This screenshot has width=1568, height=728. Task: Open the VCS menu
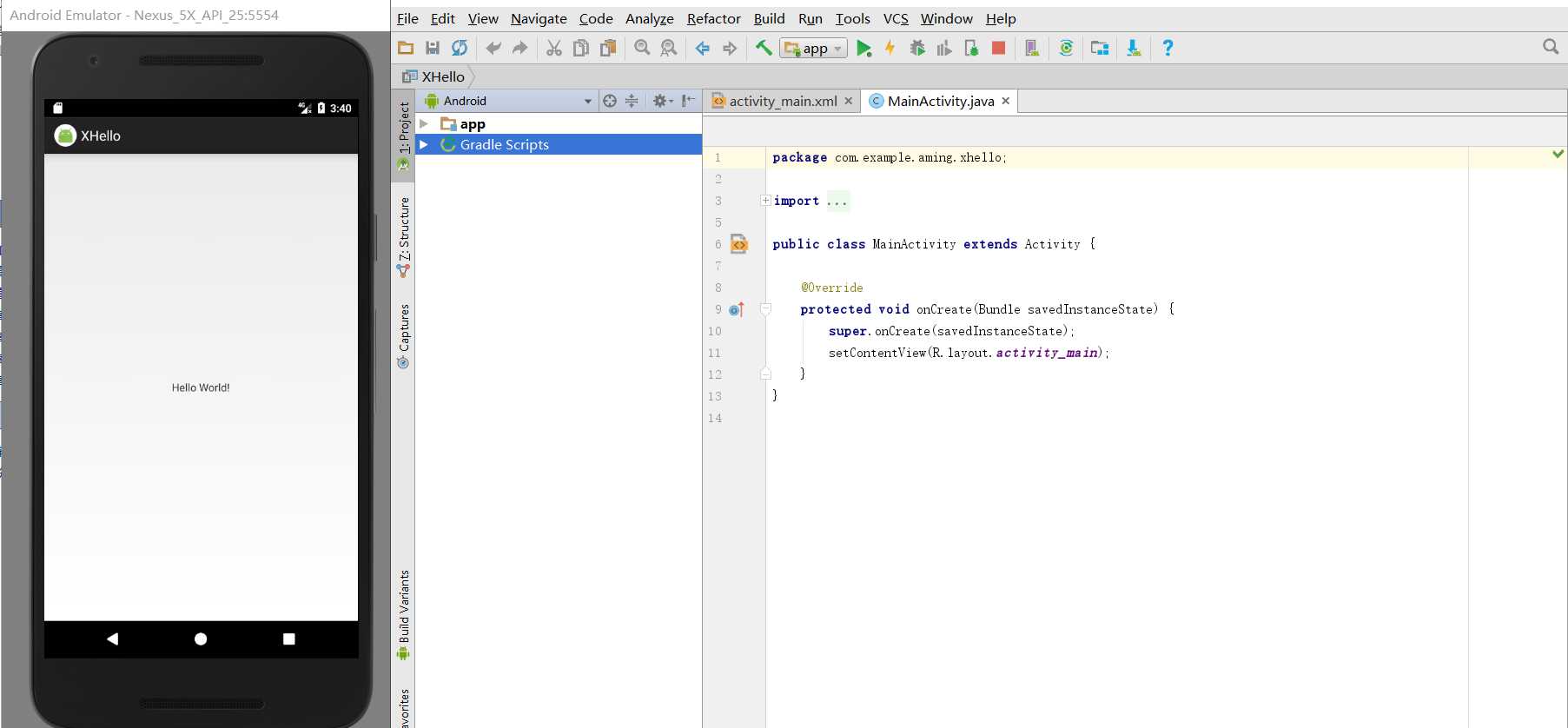click(x=896, y=18)
